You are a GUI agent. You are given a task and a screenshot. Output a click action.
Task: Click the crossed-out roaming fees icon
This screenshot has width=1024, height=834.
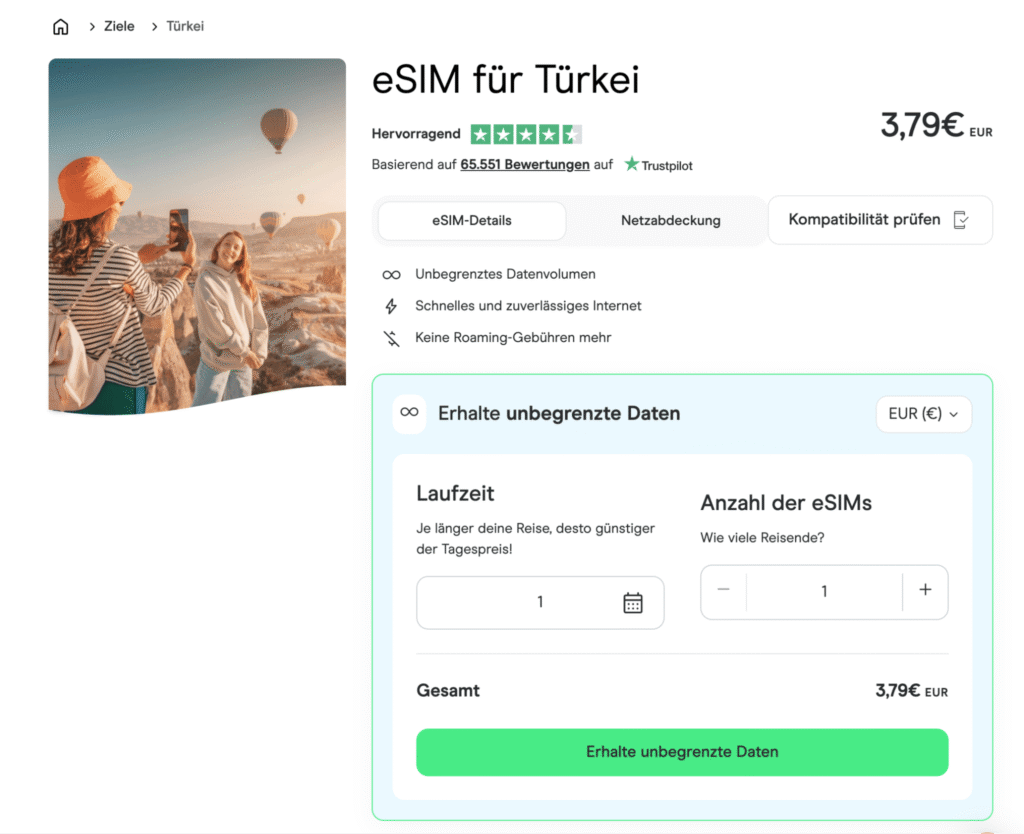click(x=393, y=337)
